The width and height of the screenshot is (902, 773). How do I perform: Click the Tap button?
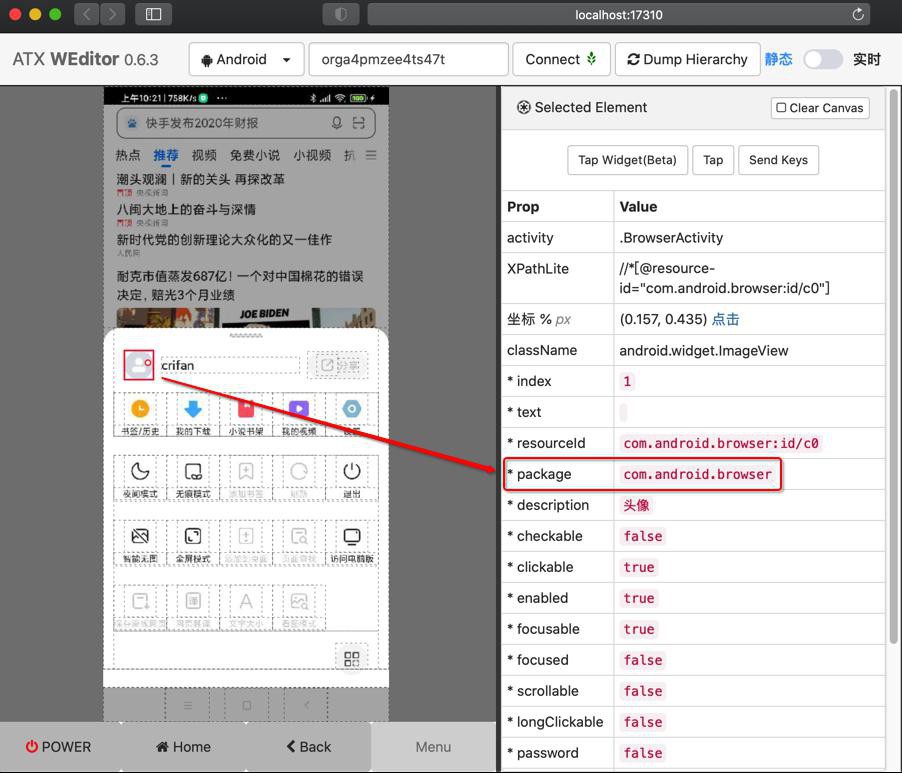point(713,160)
